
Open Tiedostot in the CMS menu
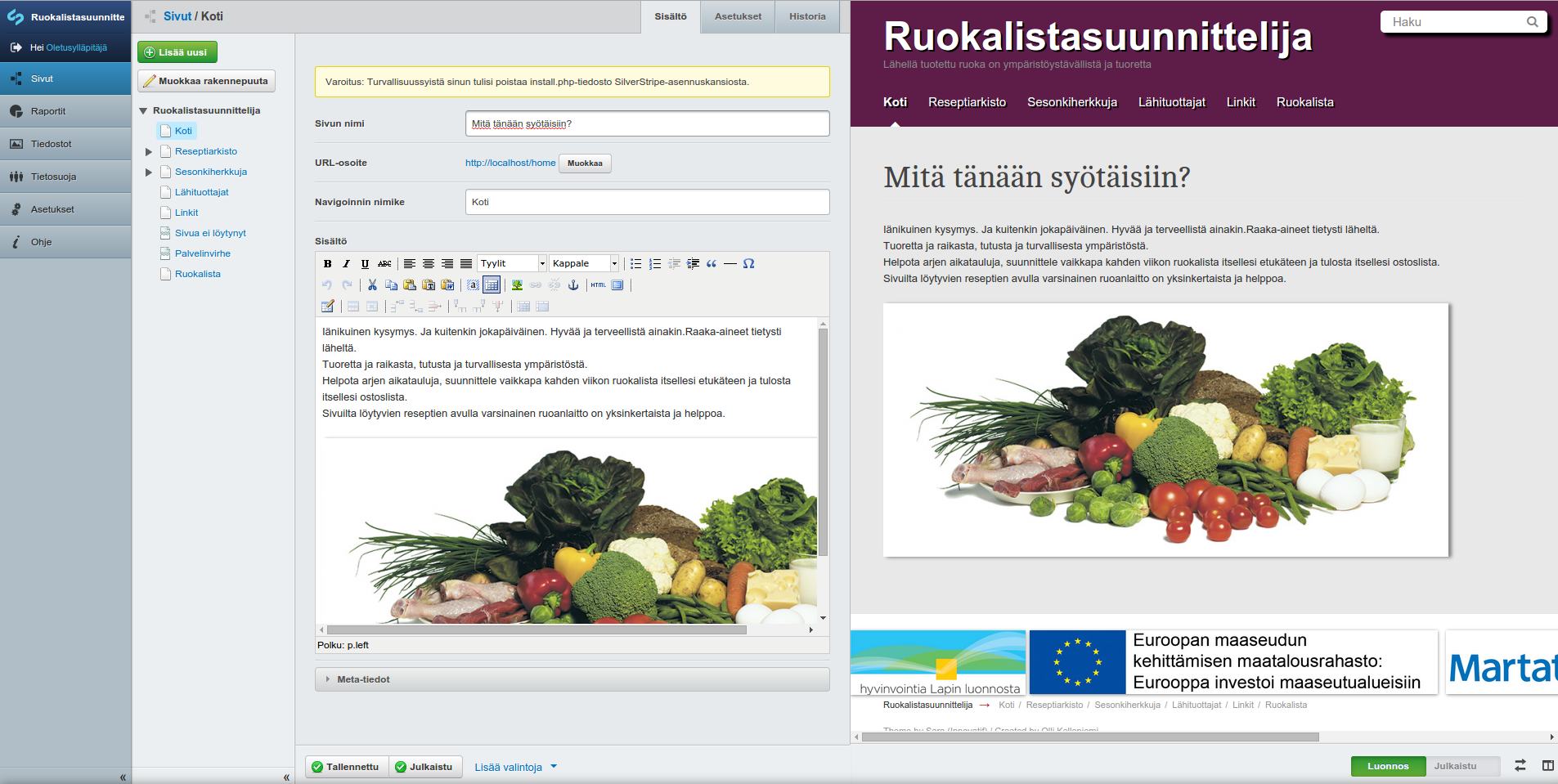(x=65, y=144)
